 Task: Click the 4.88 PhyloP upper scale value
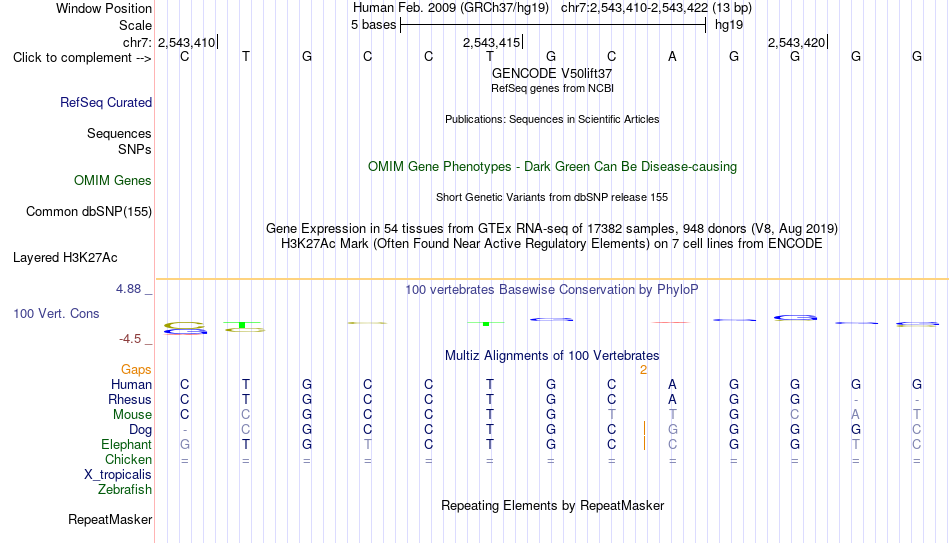128,289
